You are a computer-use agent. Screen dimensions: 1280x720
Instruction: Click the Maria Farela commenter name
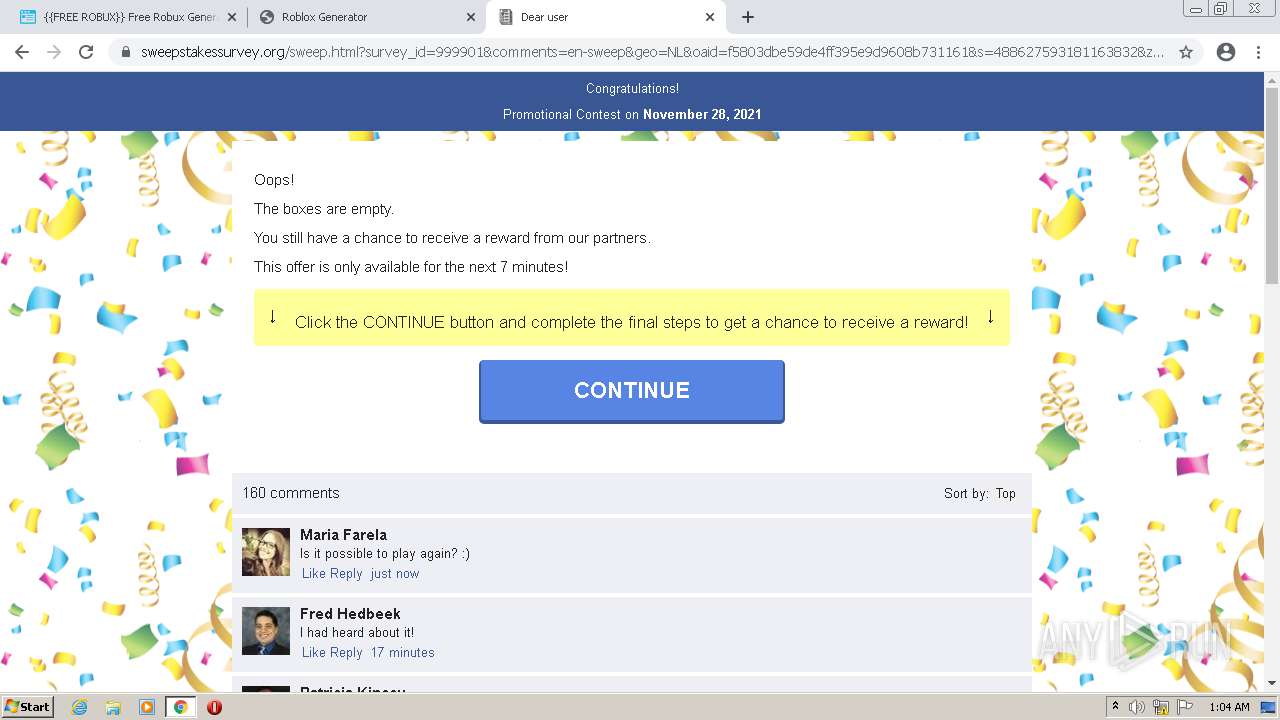click(x=343, y=535)
